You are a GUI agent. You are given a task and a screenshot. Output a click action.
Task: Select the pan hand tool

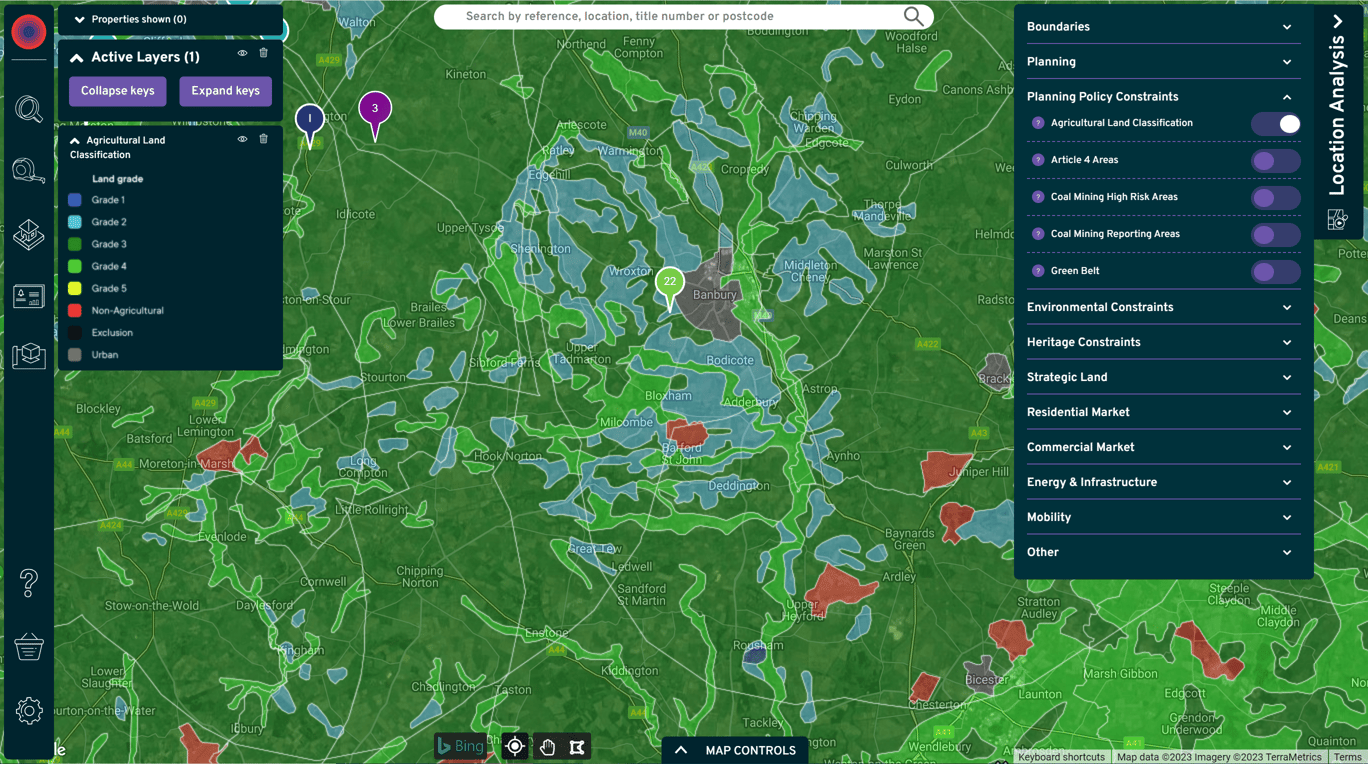tap(547, 747)
